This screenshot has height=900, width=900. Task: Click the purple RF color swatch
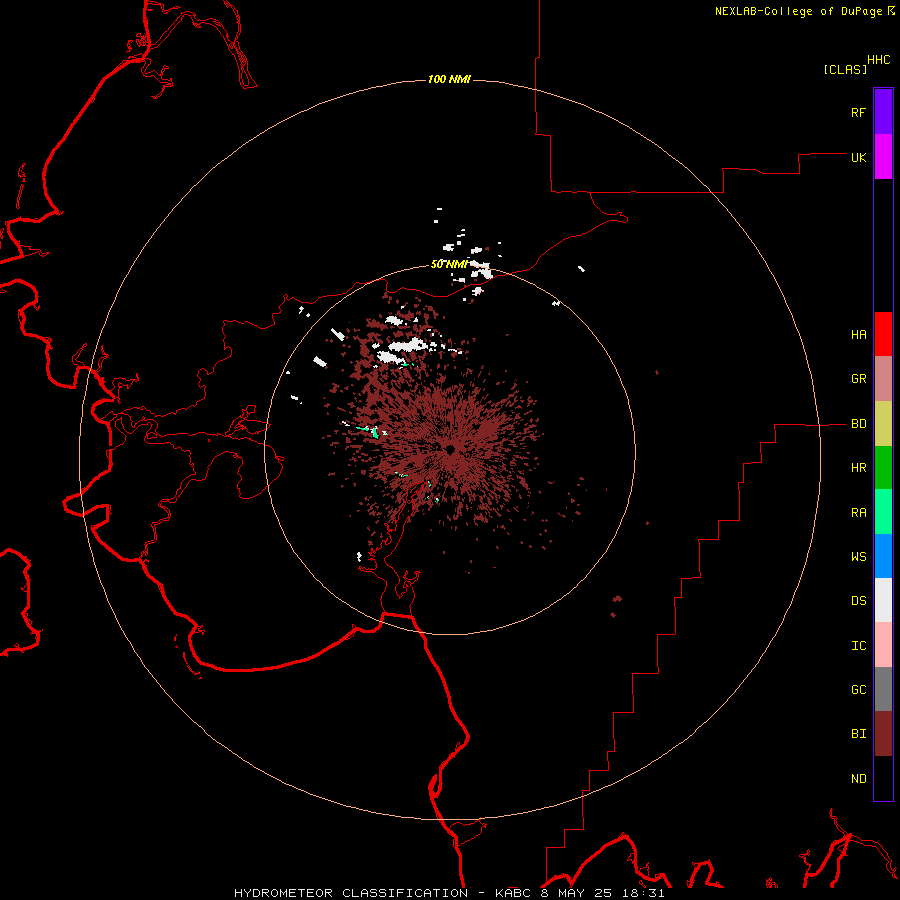(x=883, y=112)
